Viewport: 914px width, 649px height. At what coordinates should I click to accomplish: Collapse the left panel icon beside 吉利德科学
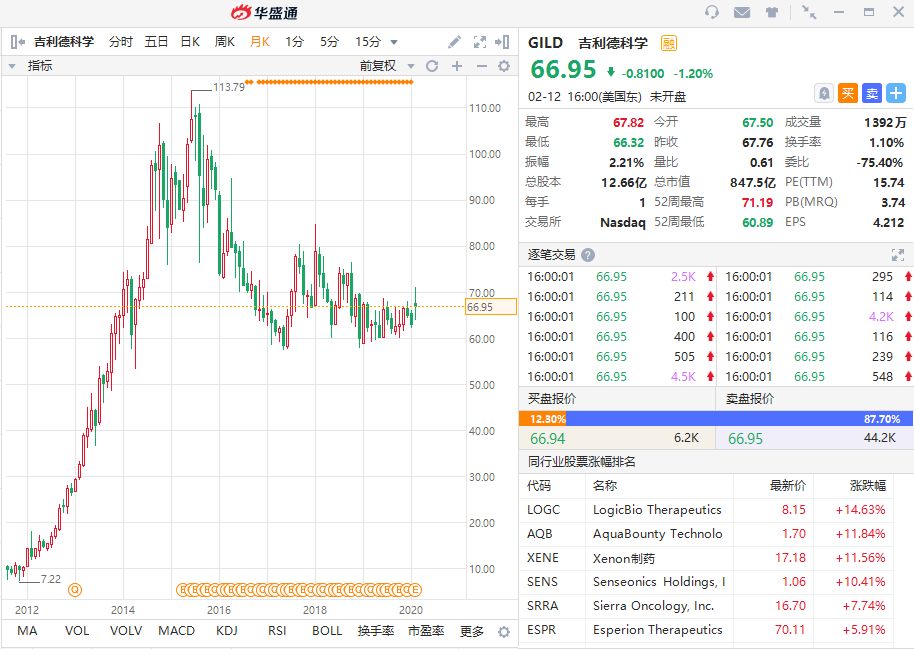17,42
